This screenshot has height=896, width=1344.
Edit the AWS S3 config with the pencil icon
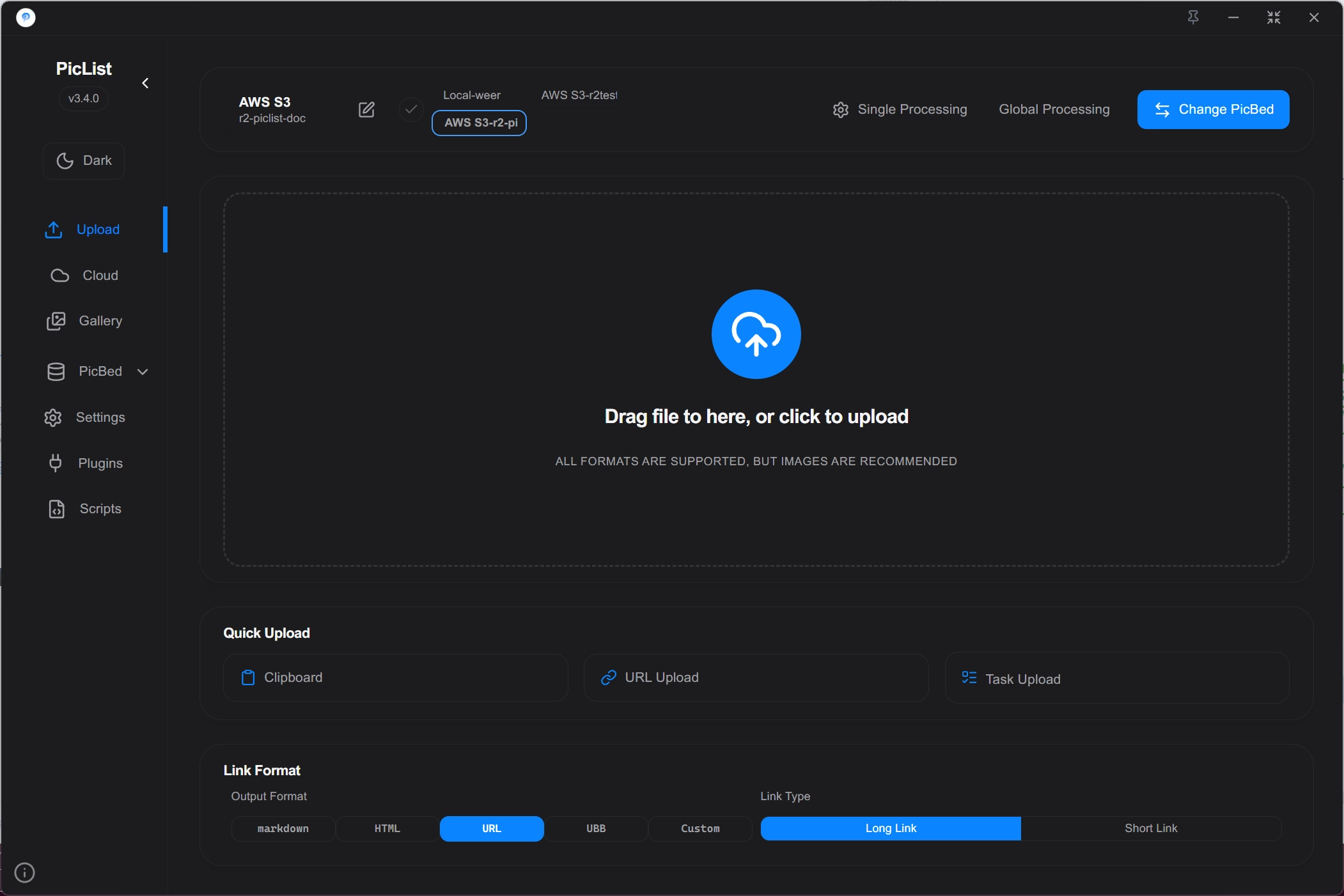[366, 109]
